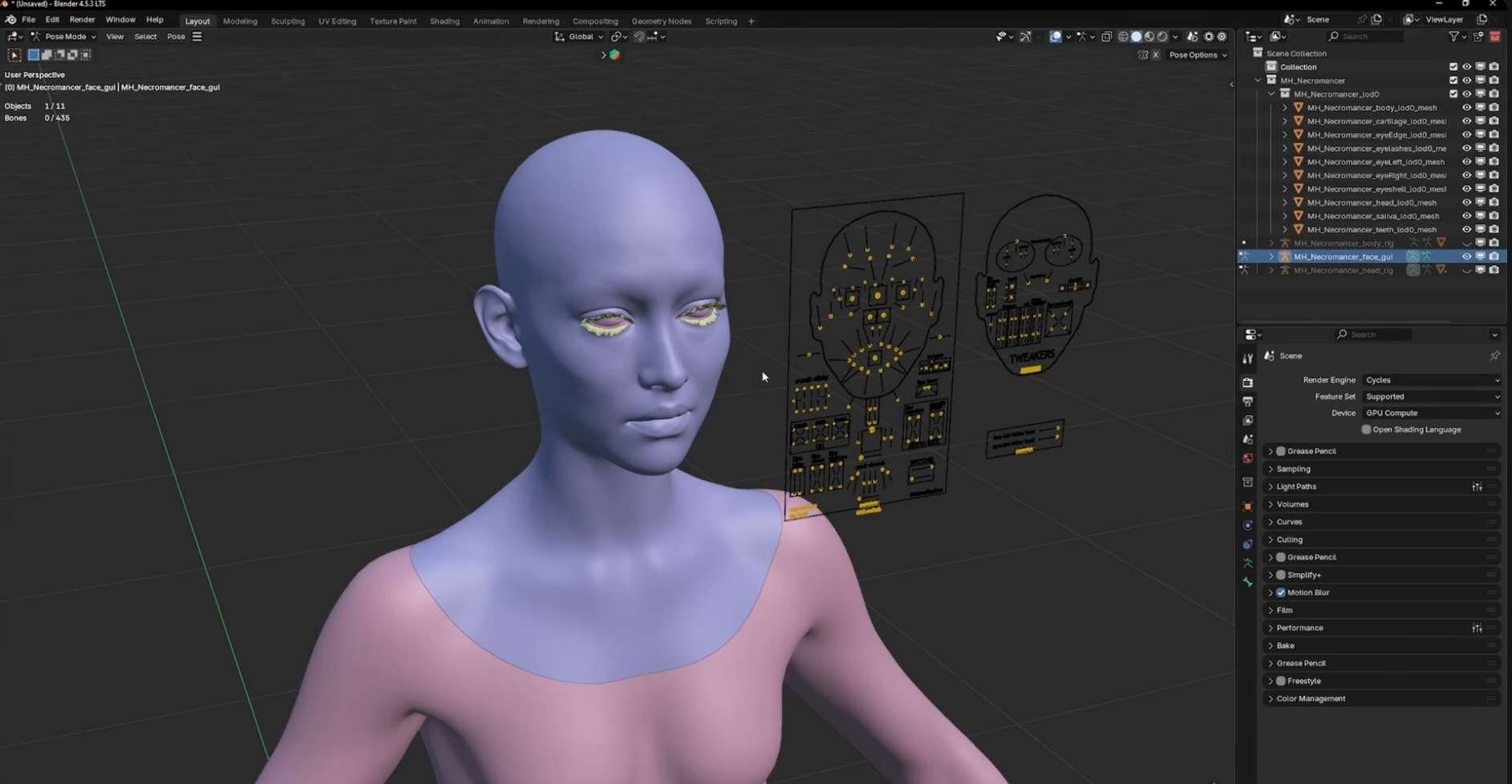The width and height of the screenshot is (1512, 784).
Task: Open the Bone properties tab
Action: pyautogui.click(x=1247, y=583)
